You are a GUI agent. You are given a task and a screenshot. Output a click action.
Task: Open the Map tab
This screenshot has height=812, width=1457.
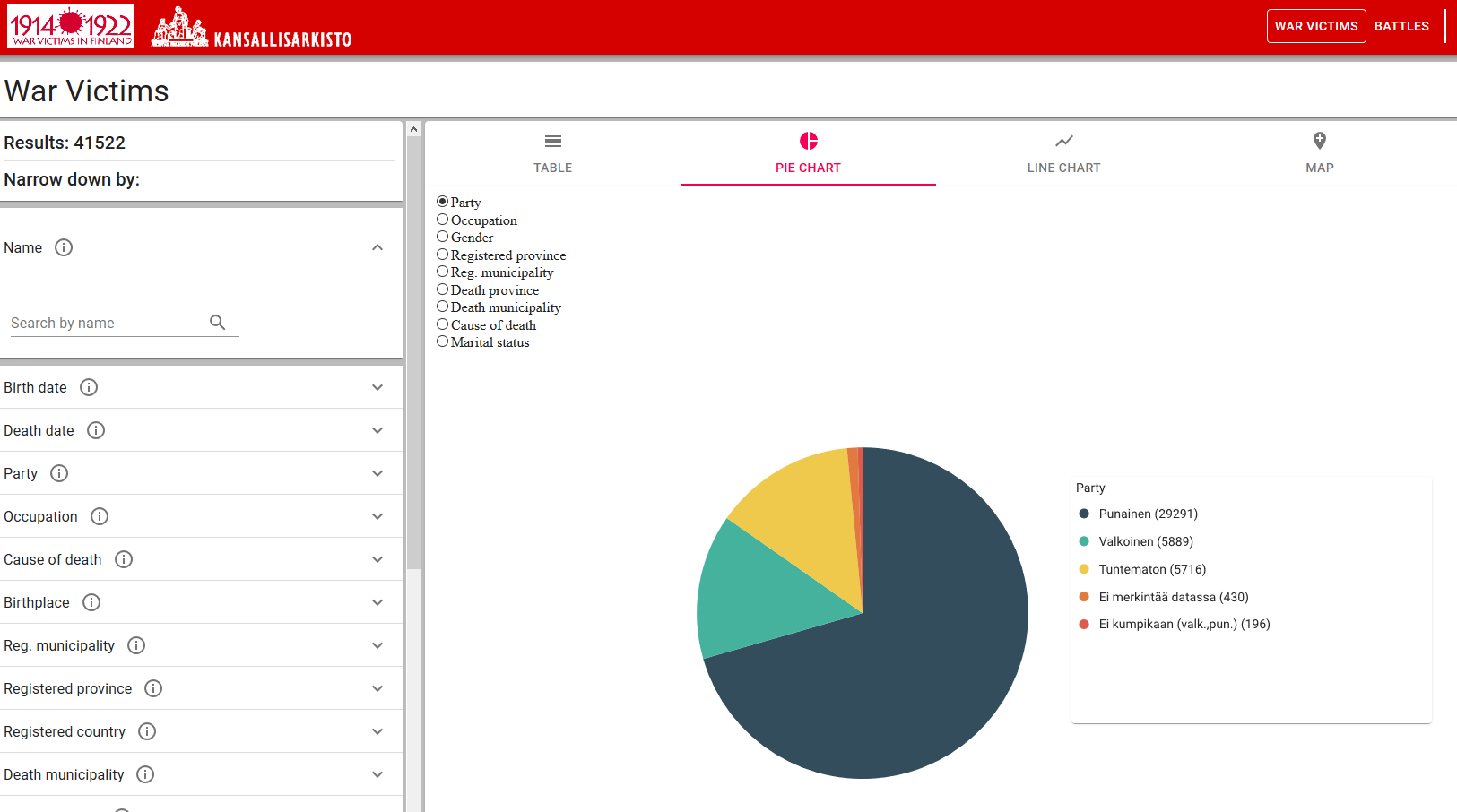1319,152
